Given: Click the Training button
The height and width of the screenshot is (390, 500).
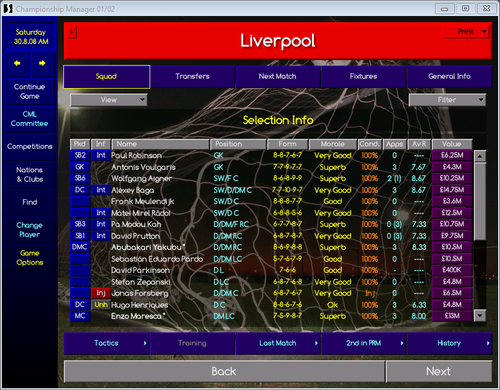Looking at the screenshot, I should [x=192, y=343].
